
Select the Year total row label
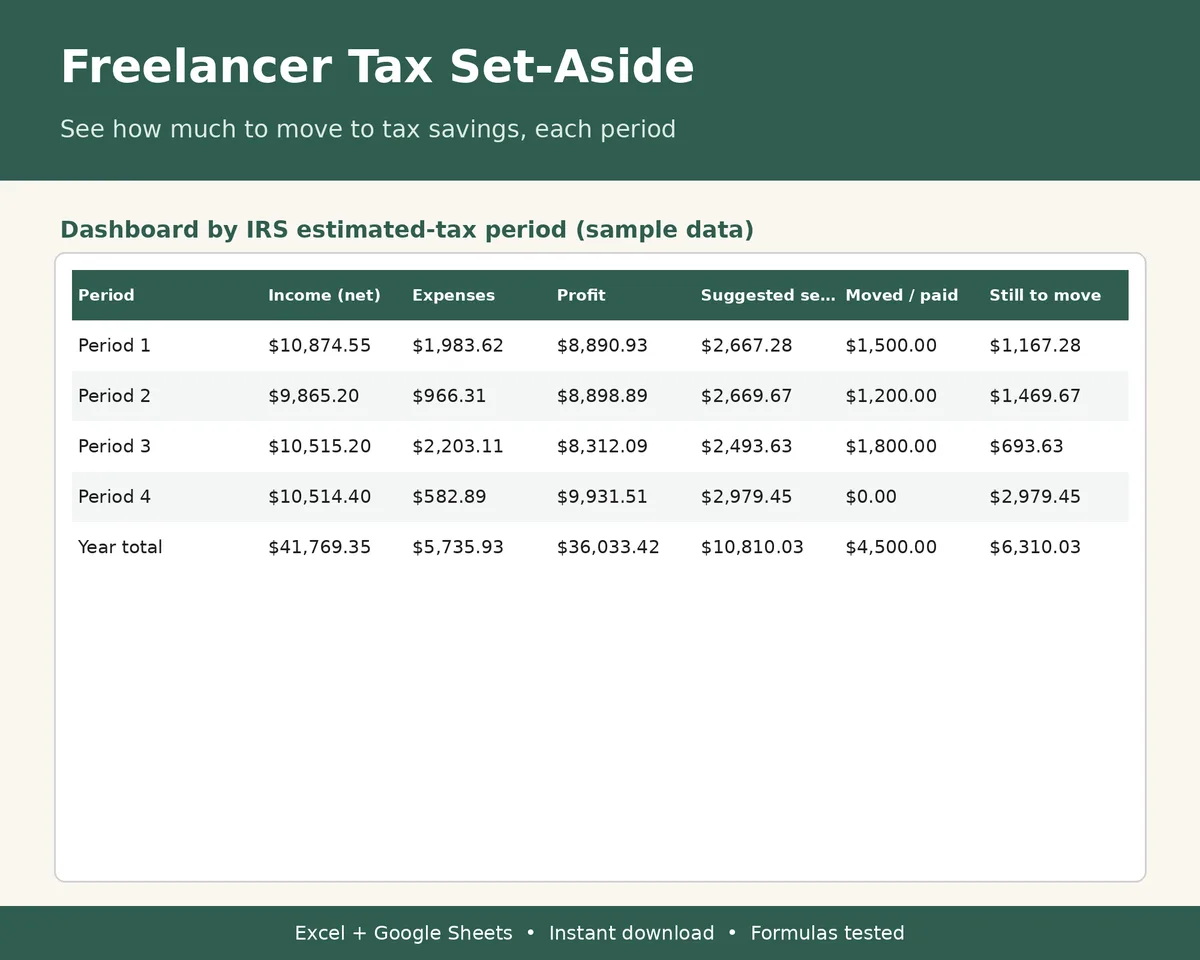pos(120,547)
